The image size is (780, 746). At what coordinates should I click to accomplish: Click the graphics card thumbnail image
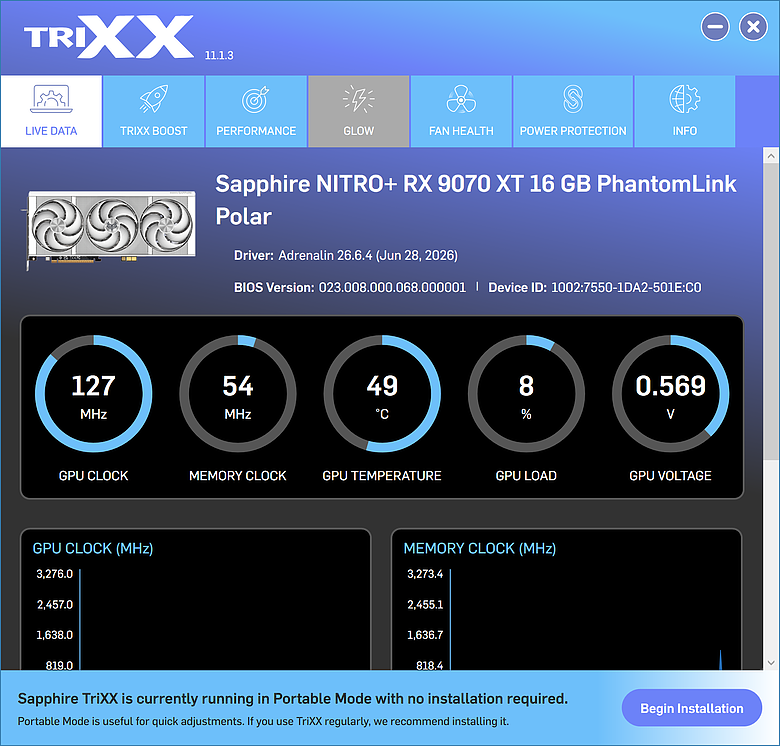(x=110, y=229)
